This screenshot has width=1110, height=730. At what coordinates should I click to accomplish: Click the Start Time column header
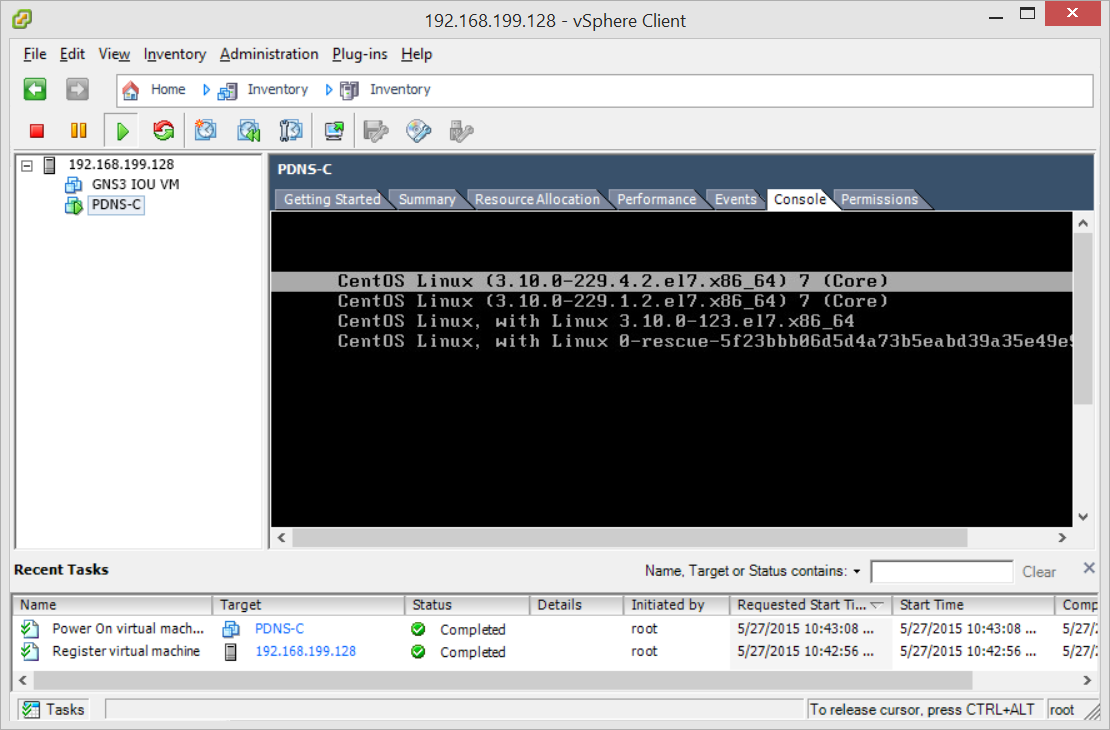tap(973, 605)
